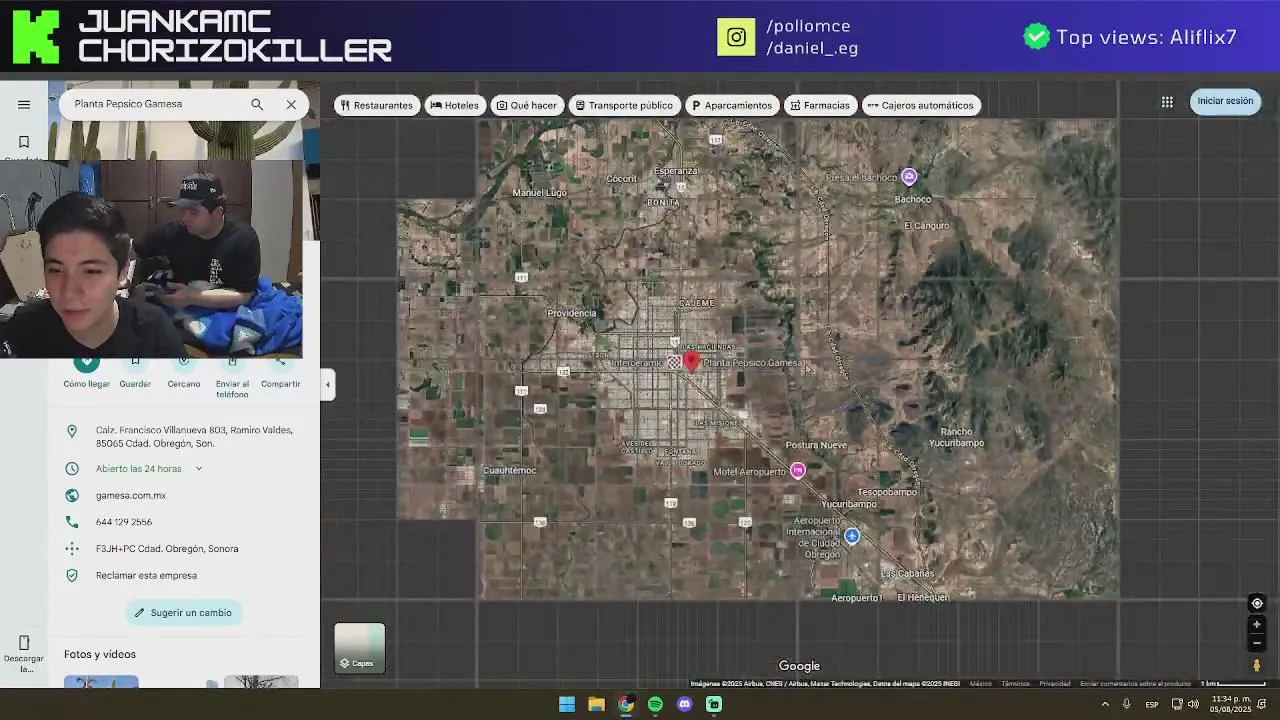The image size is (1280, 720).
Task: Collapse the side panel arrow
Action: [x=327, y=384]
